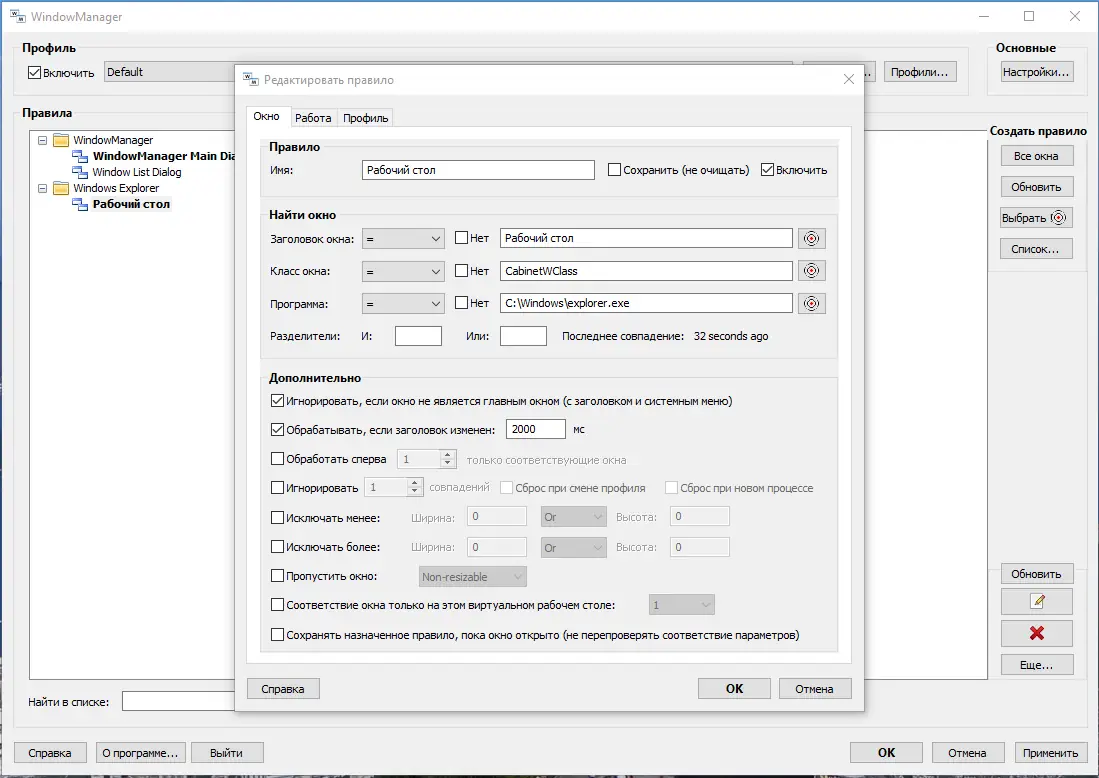Click Еще… button in main window

point(1037,664)
